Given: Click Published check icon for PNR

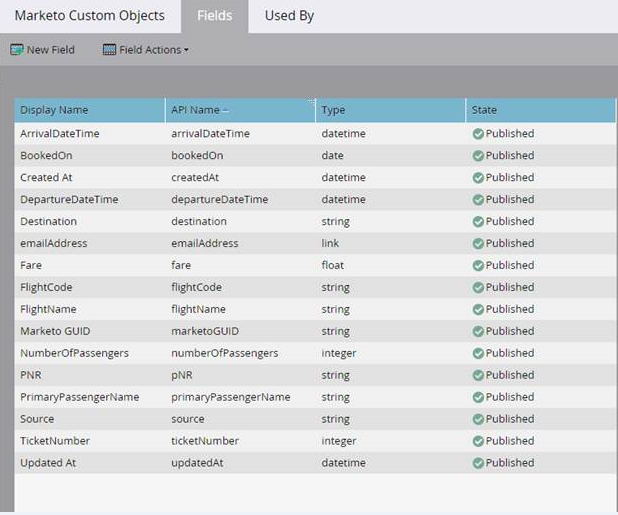Looking at the screenshot, I should tap(478, 376).
